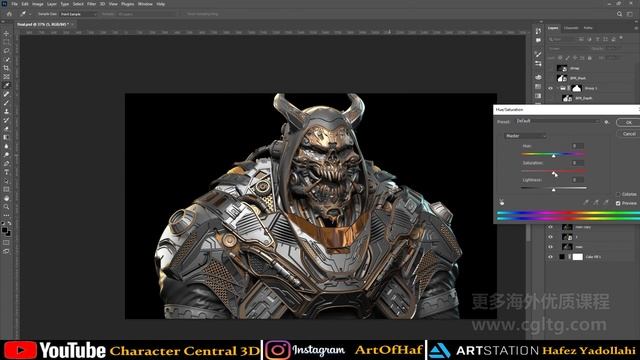Viewport: 640px width, 360px height.
Task: Open the Window menu
Action: point(145,4)
